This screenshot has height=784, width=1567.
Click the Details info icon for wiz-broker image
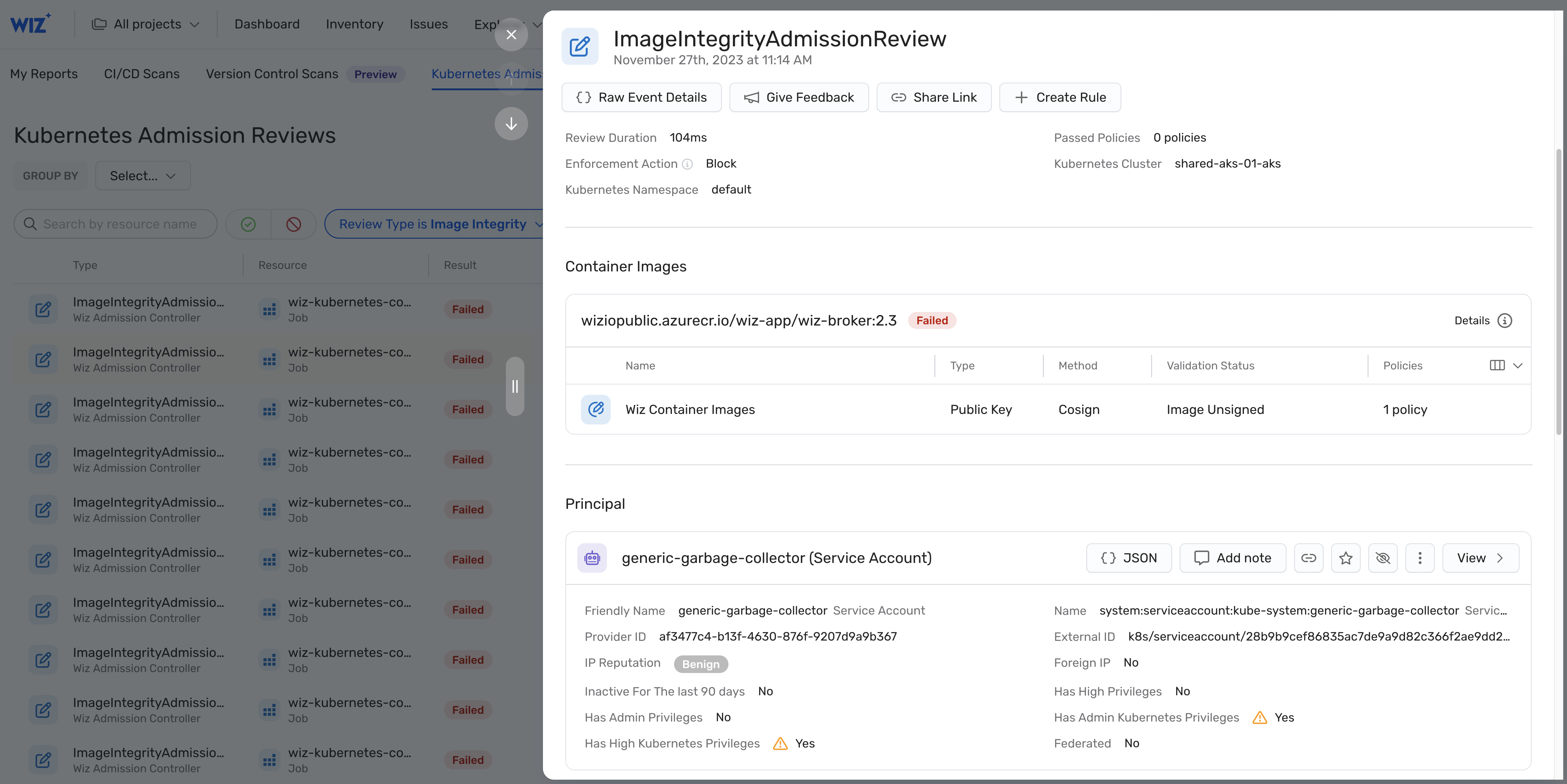click(1505, 321)
